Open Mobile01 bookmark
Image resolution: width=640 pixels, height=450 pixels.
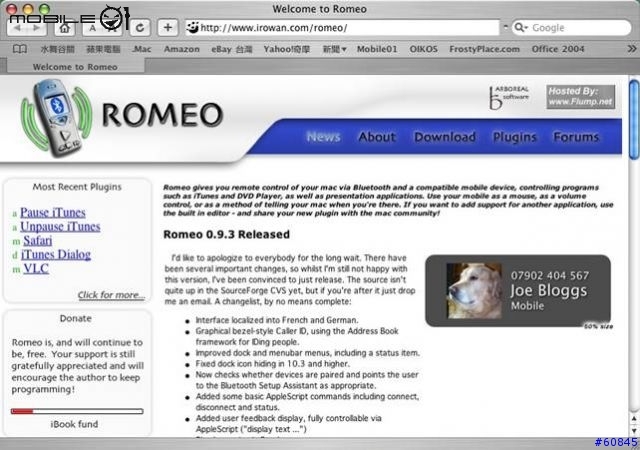click(377, 49)
